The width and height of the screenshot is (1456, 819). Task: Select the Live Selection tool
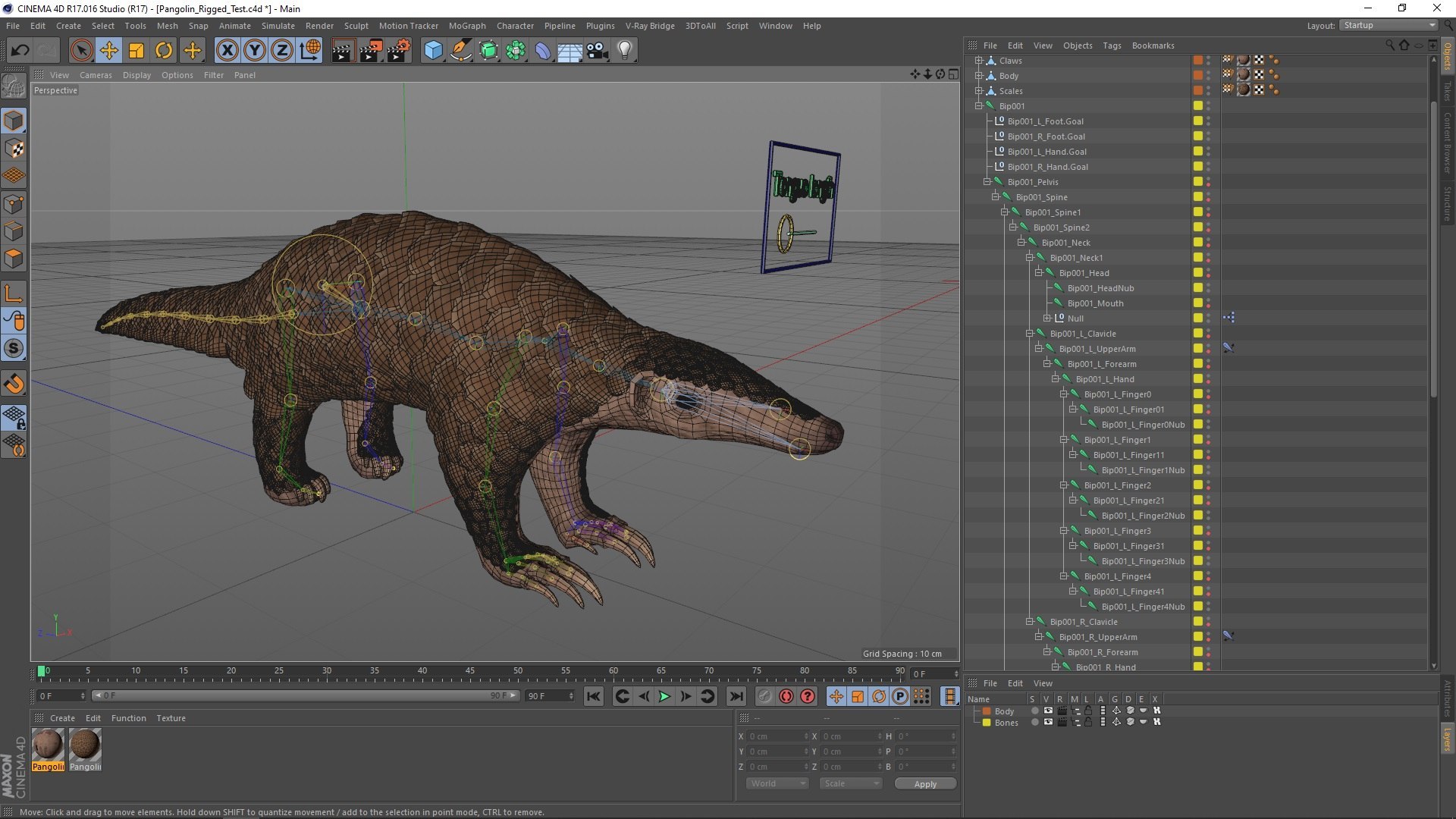click(x=81, y=51)
